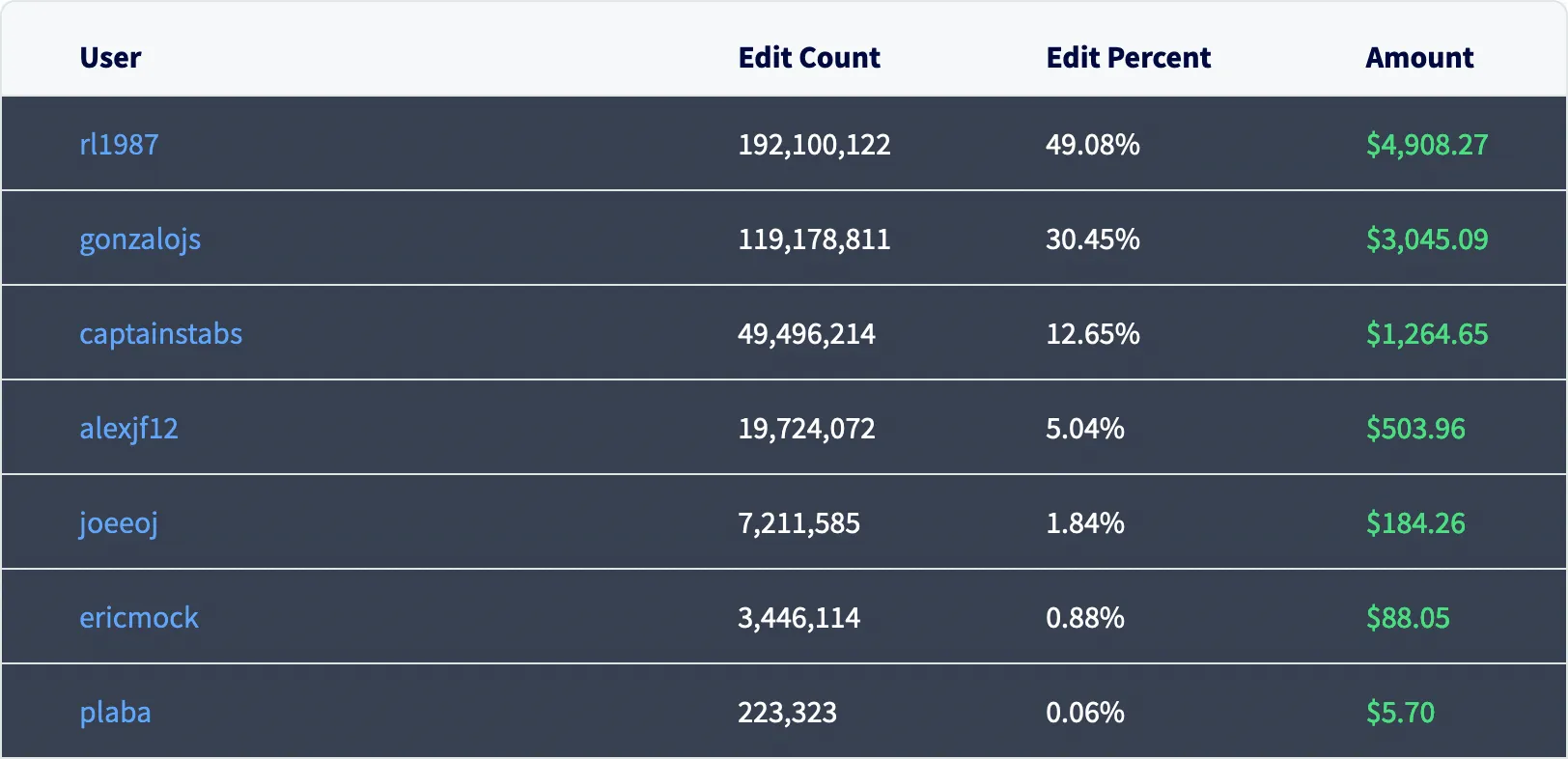Click the plaba user link
Screen dimensions: 1568x759
pyautogui.click(x=115, y=713)
